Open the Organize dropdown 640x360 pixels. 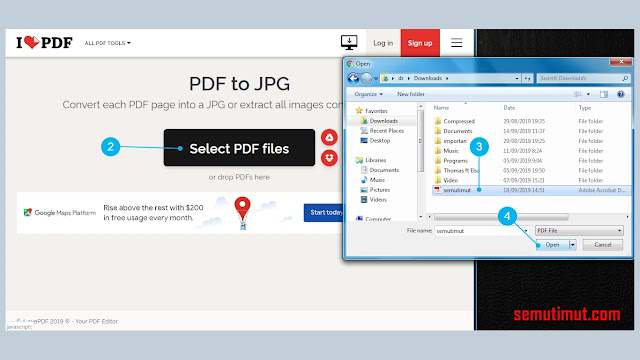click(x=369, y=94)
